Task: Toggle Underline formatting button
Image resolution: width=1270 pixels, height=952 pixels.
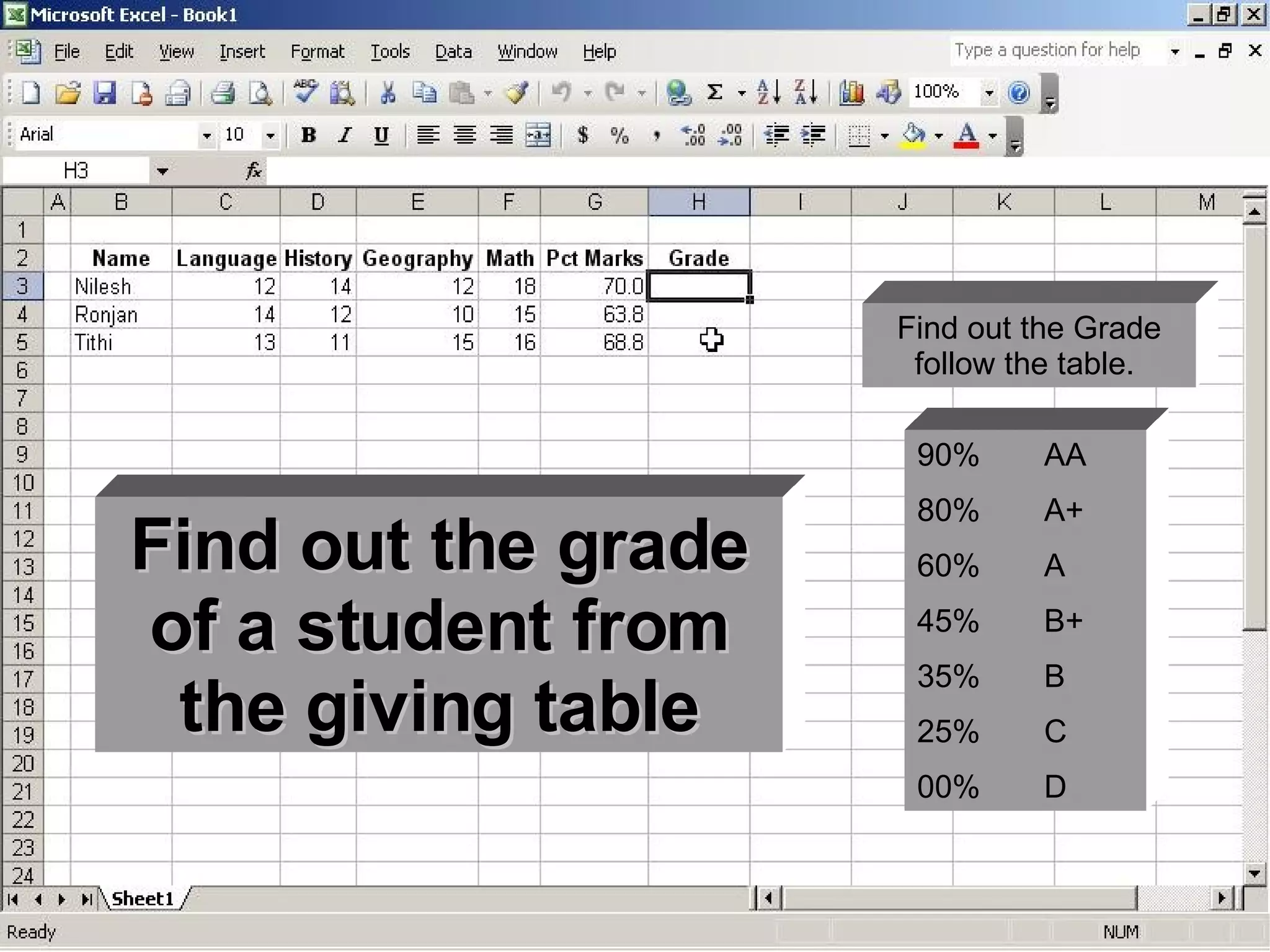Action: point(381,135)
